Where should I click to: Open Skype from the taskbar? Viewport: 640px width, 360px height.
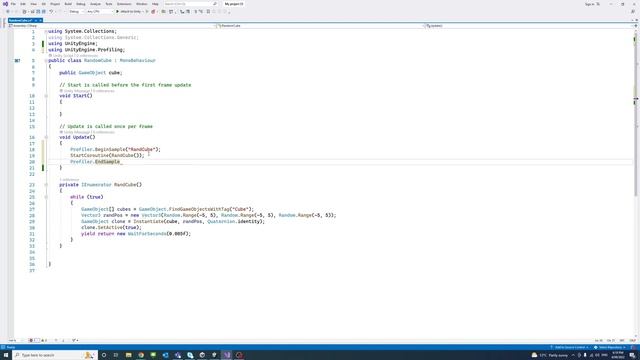[x=190, y=355]
